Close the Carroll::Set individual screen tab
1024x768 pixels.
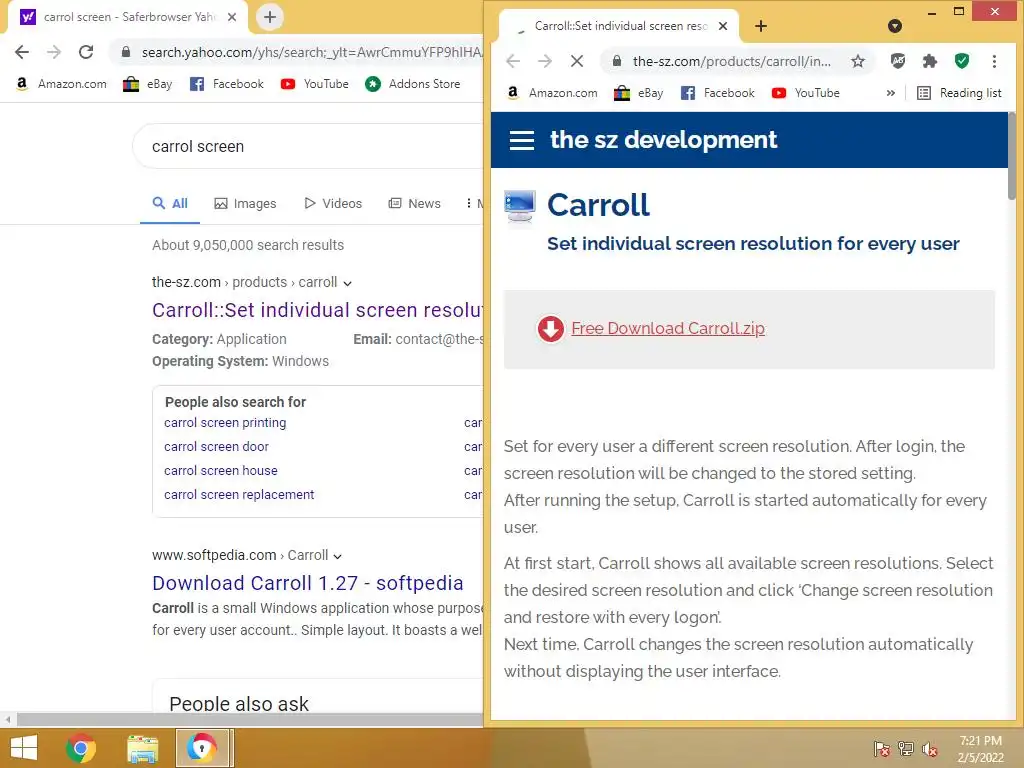[x=723, y=26]
